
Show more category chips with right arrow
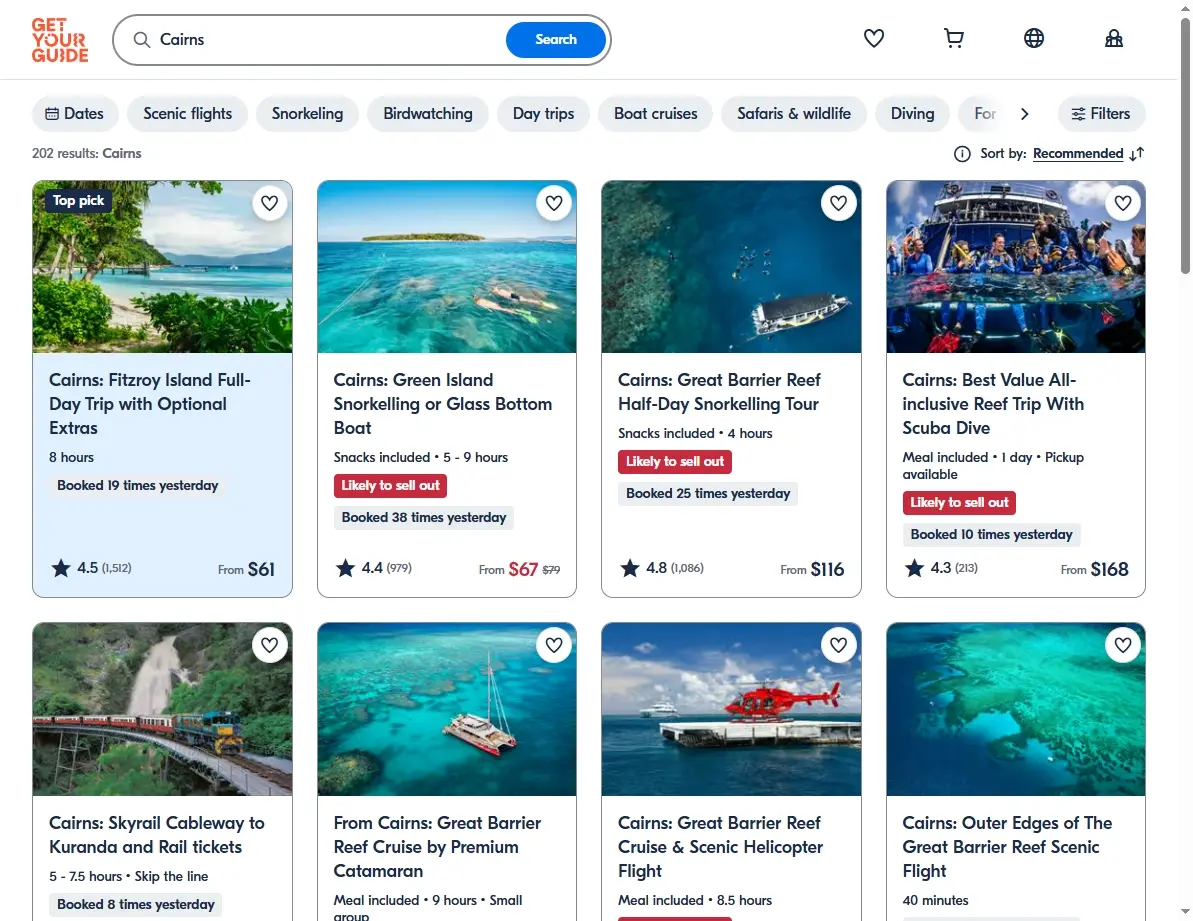[1025, 113]
